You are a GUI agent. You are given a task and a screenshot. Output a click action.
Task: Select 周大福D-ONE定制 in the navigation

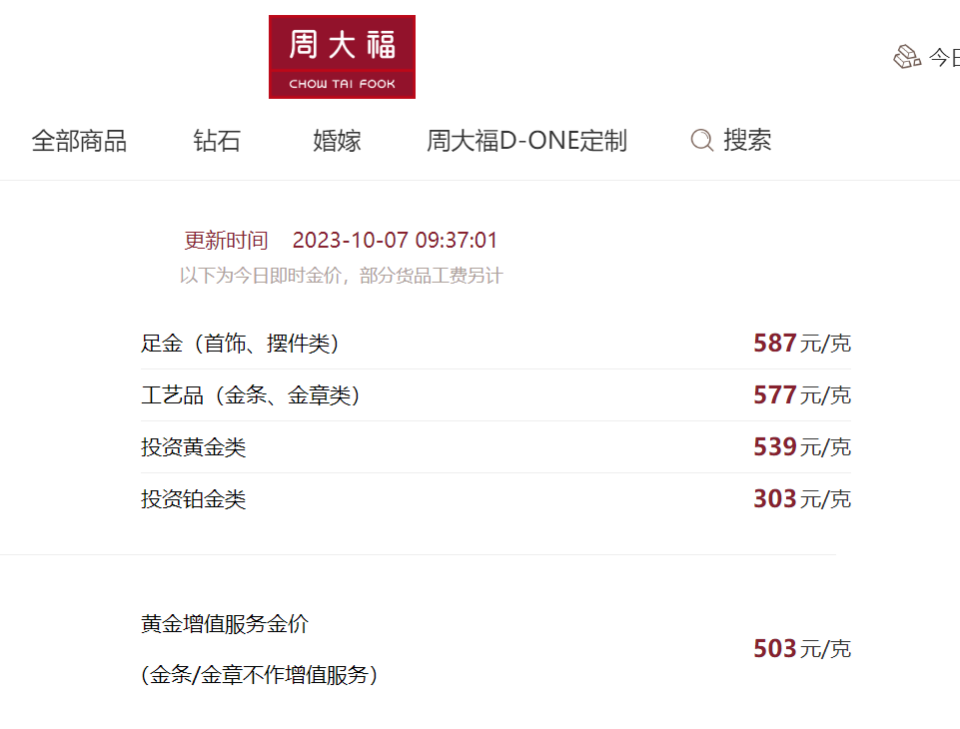tap(526, 141)
